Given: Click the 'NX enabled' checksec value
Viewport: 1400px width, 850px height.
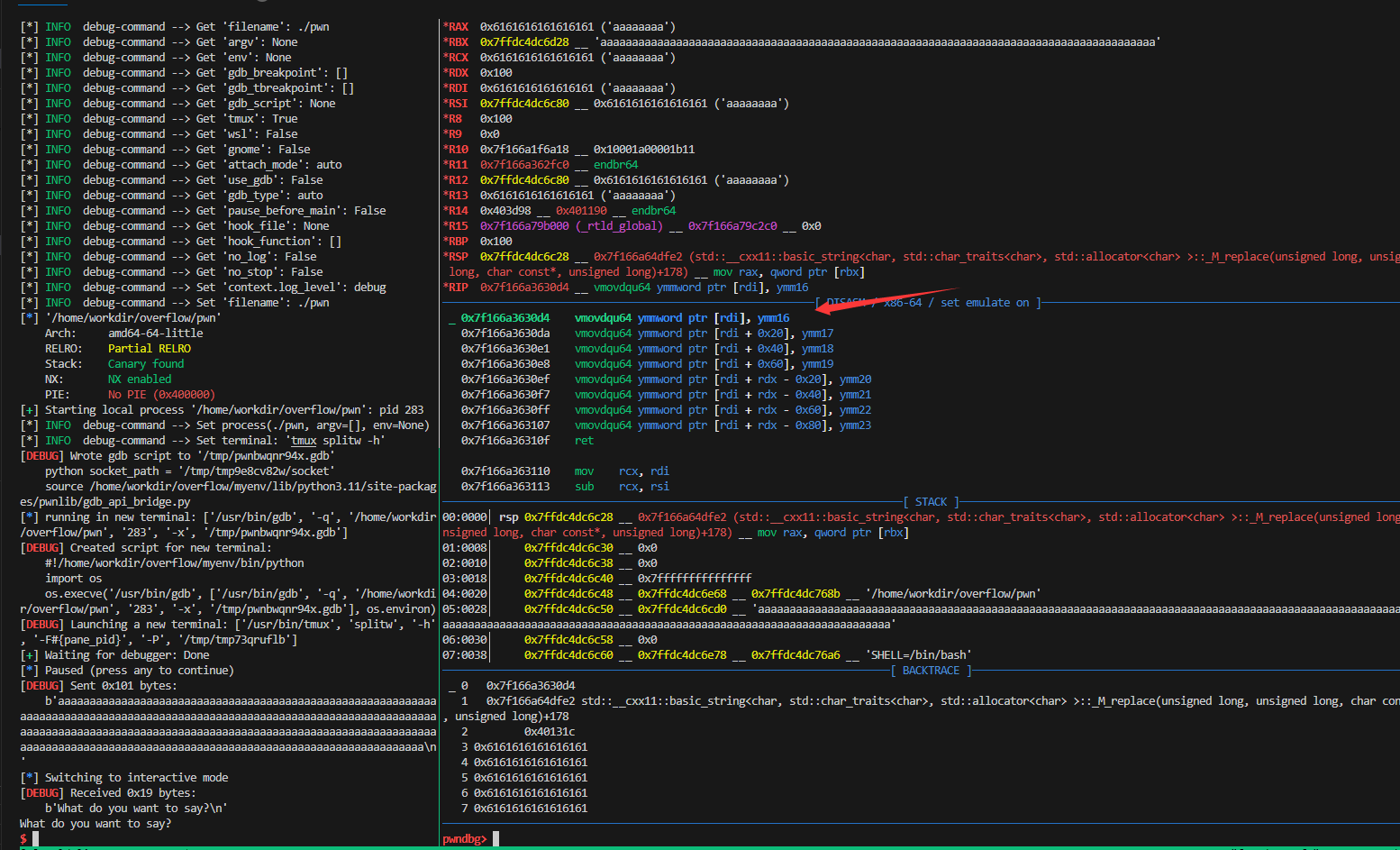Looking at the screenshot, I should (x=140, y=379).
